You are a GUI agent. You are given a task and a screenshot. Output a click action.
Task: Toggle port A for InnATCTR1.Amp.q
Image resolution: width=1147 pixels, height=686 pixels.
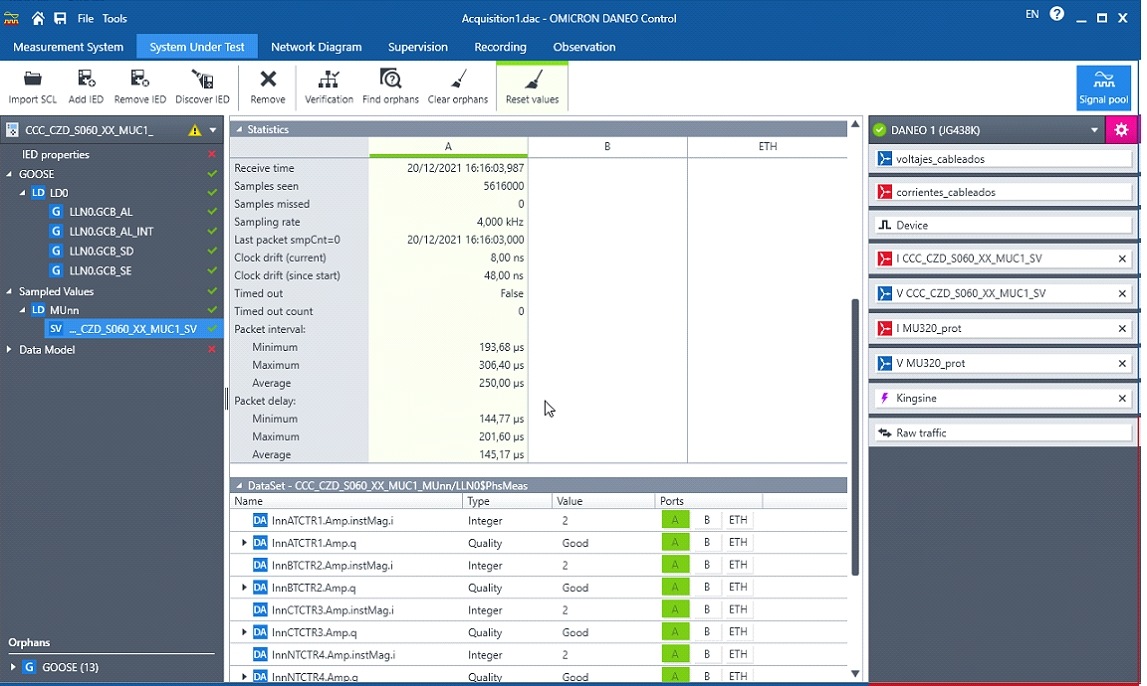pyautogui.click(x=674, y=543)
